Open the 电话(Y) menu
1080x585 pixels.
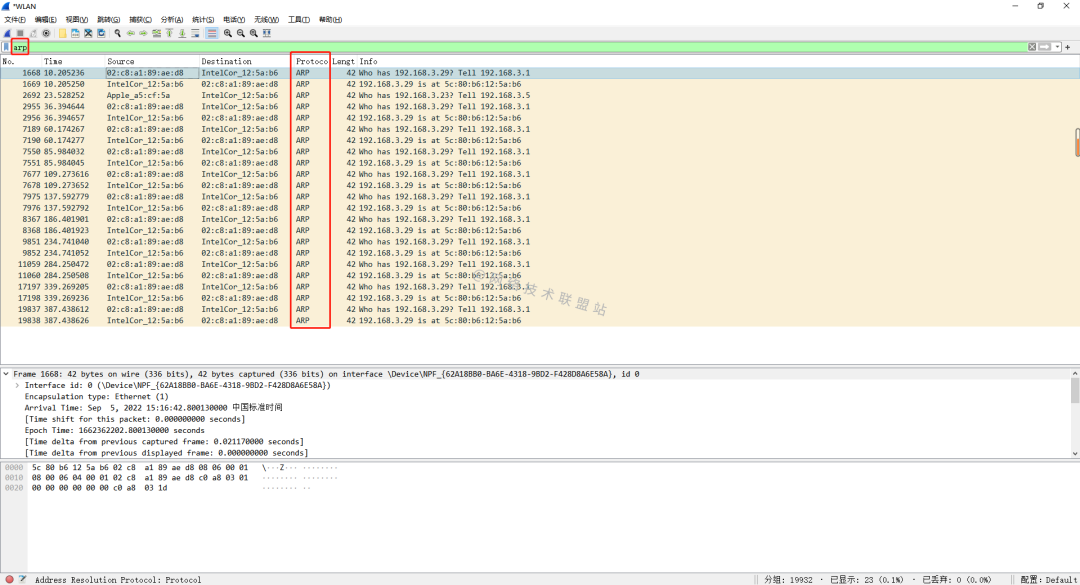point(233,19)
